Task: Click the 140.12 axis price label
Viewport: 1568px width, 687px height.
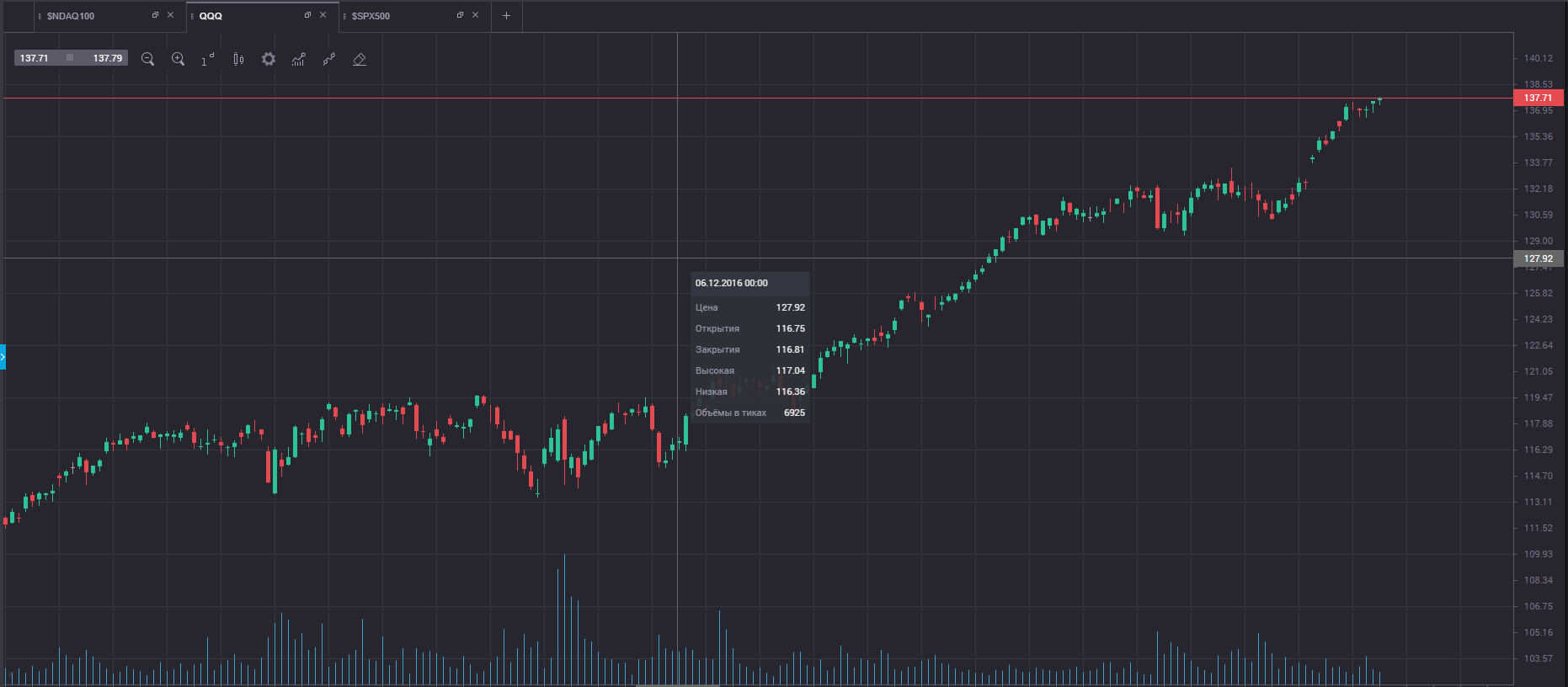Action: (1539, 58)
